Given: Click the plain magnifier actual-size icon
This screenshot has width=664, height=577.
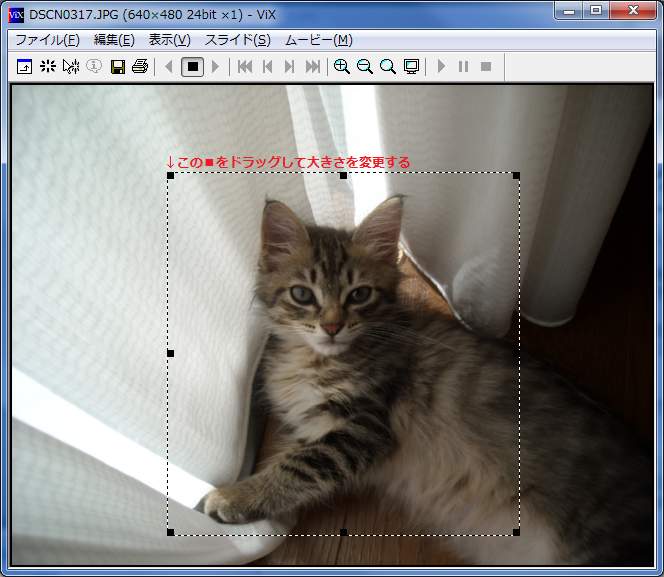Looking at the screenshot, I should 387,66.
